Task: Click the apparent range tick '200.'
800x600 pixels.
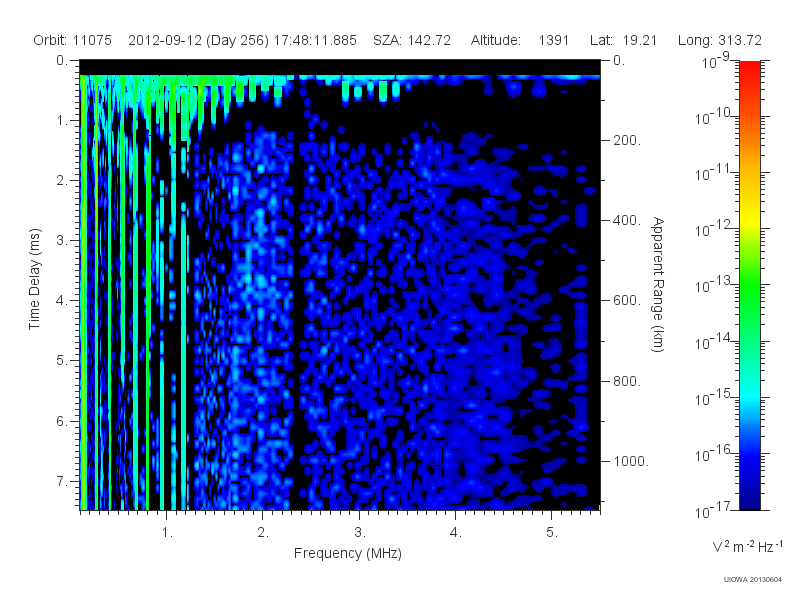Action: pos(627,140)
